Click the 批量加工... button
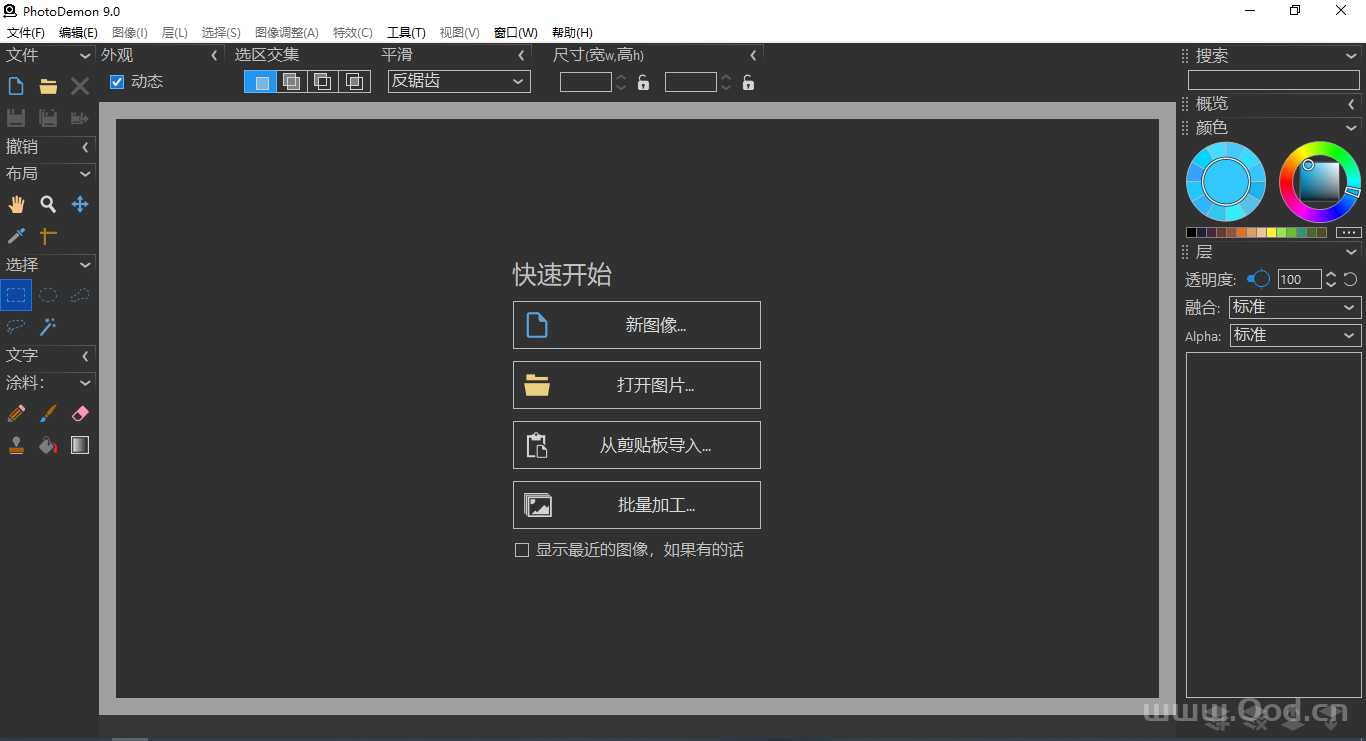The width and height of the screenshot is (1366, 741). point(637,505)
